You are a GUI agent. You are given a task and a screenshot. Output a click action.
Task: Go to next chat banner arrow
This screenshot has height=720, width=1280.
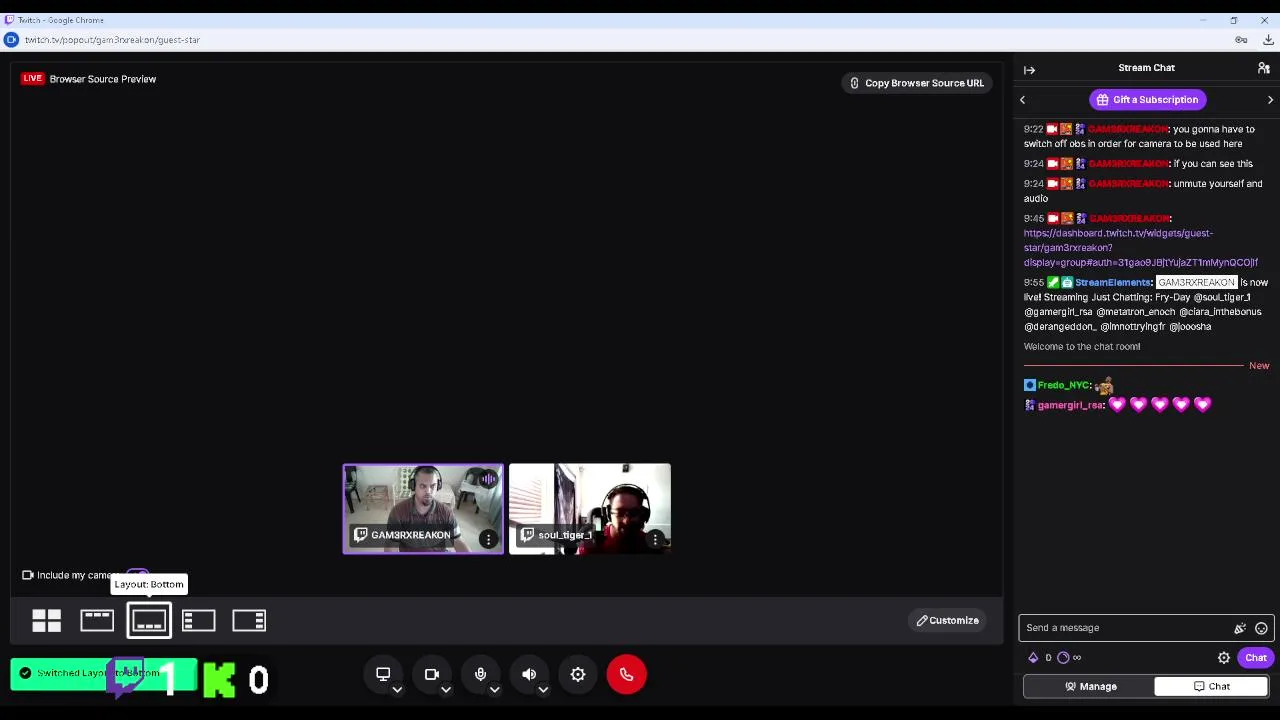point(1270,100)
